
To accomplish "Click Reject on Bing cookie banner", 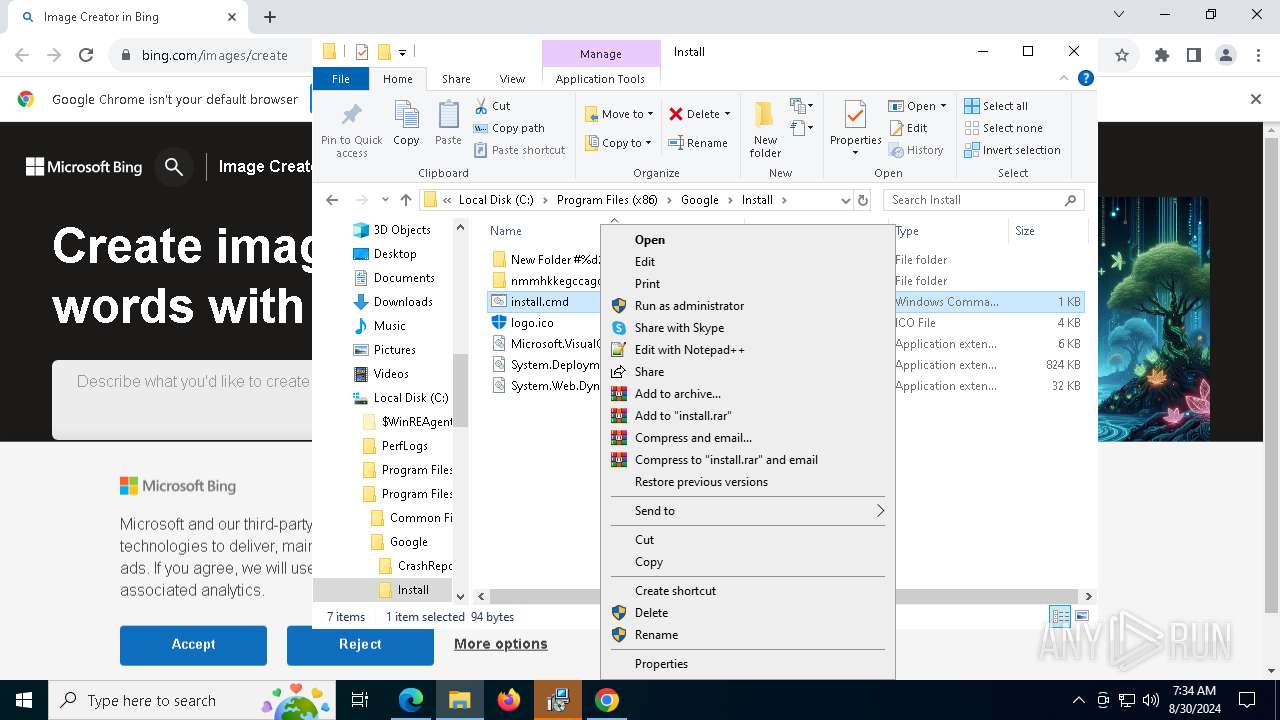I will 360,645.
